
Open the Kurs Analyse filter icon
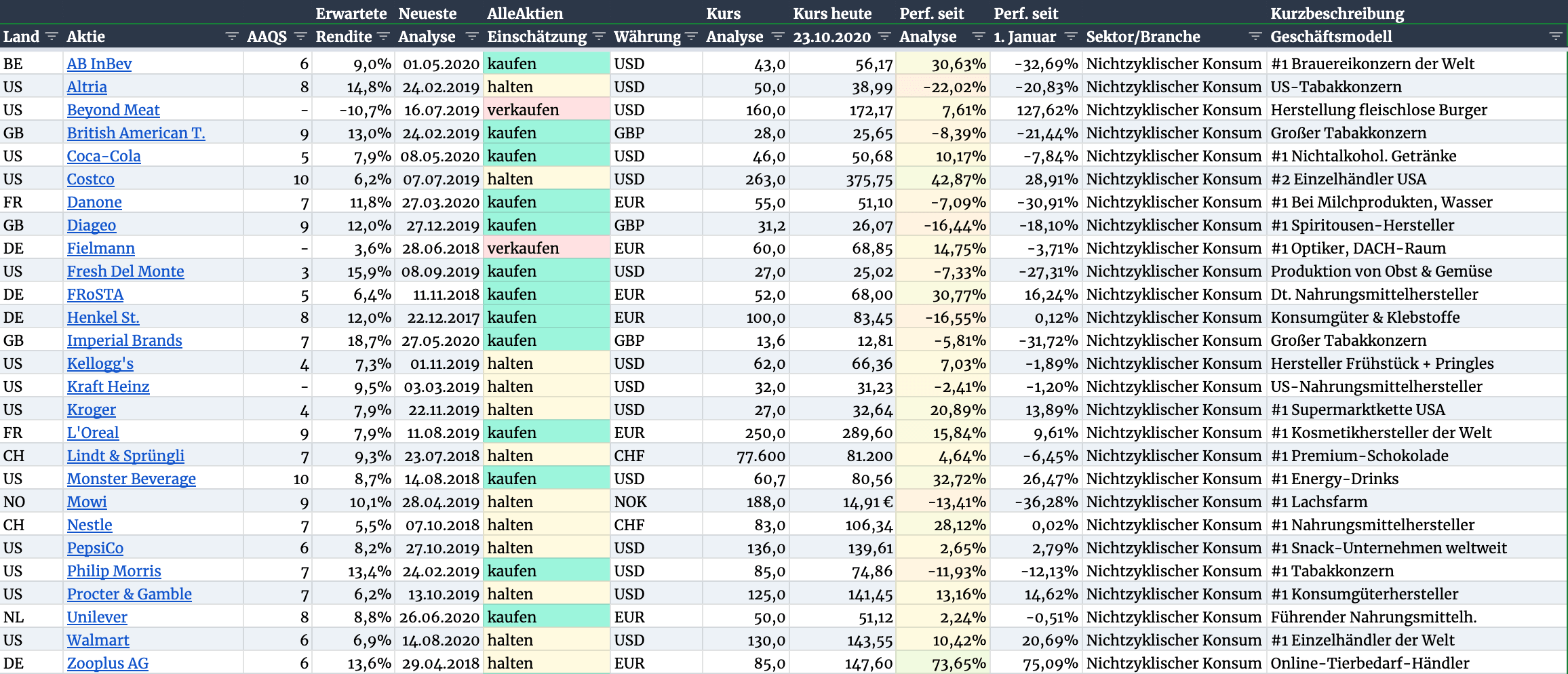(778, 36)
